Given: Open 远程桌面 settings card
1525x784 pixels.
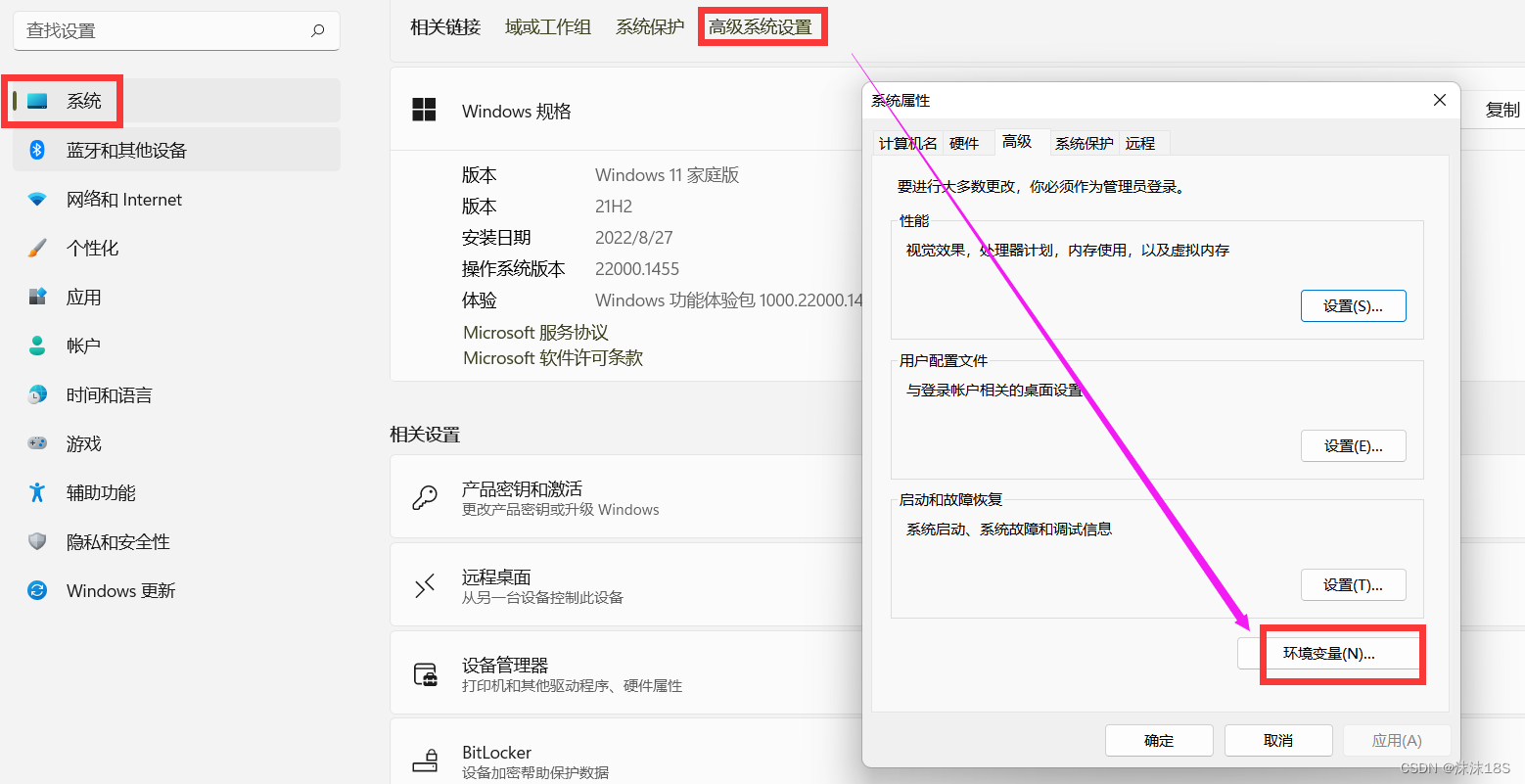Looking at the screenshot, I should click(x=626, y=585).
